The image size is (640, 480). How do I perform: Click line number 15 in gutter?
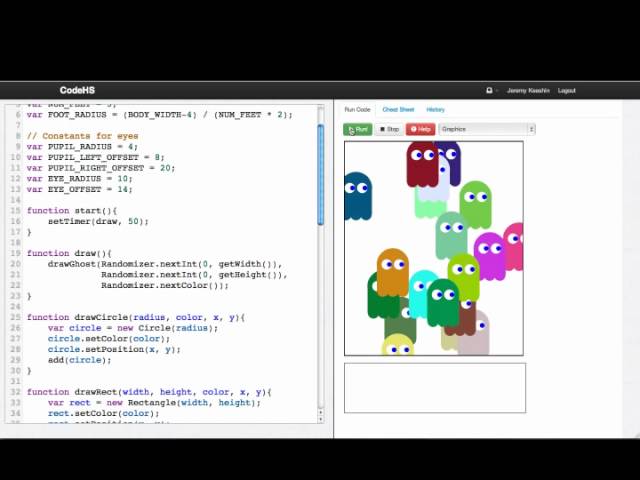point(15,211)
